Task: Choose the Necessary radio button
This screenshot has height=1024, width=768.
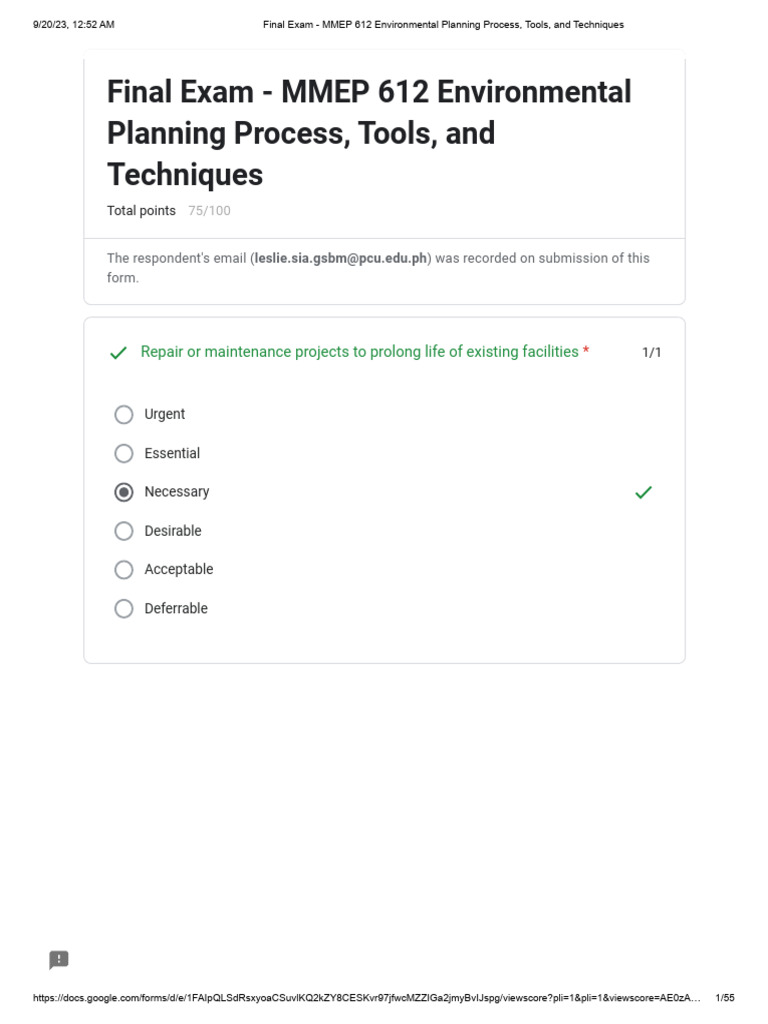Action: (124, 492)
